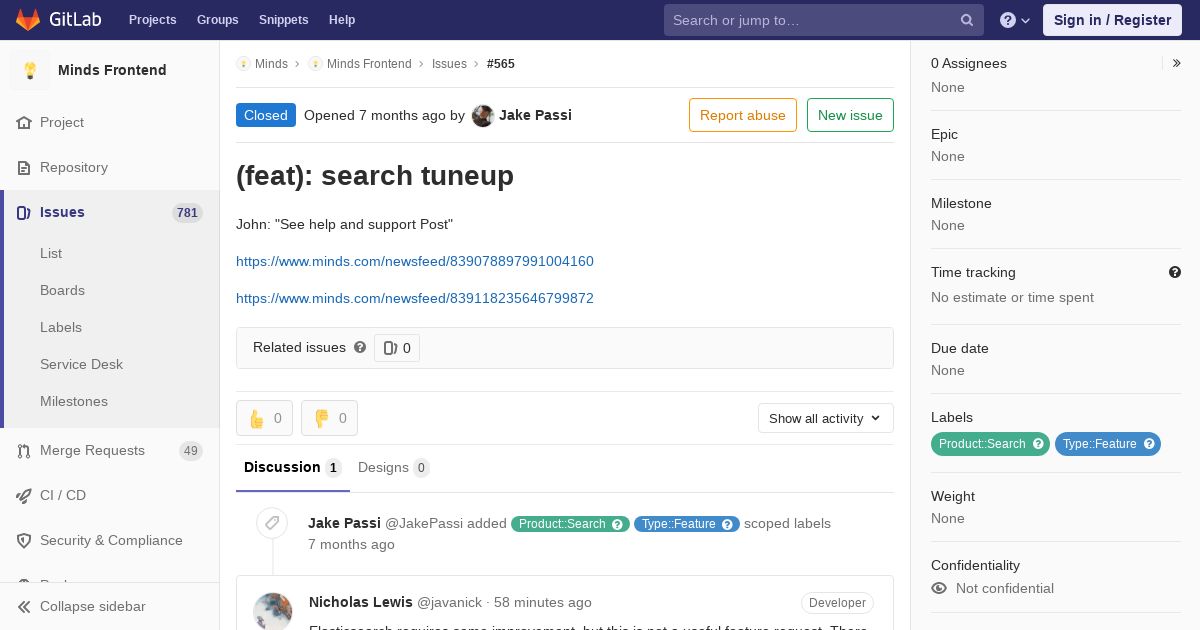Toggle the thumbs up reaction
This screenshot has width=1200, height=630.
pos(264,418)
